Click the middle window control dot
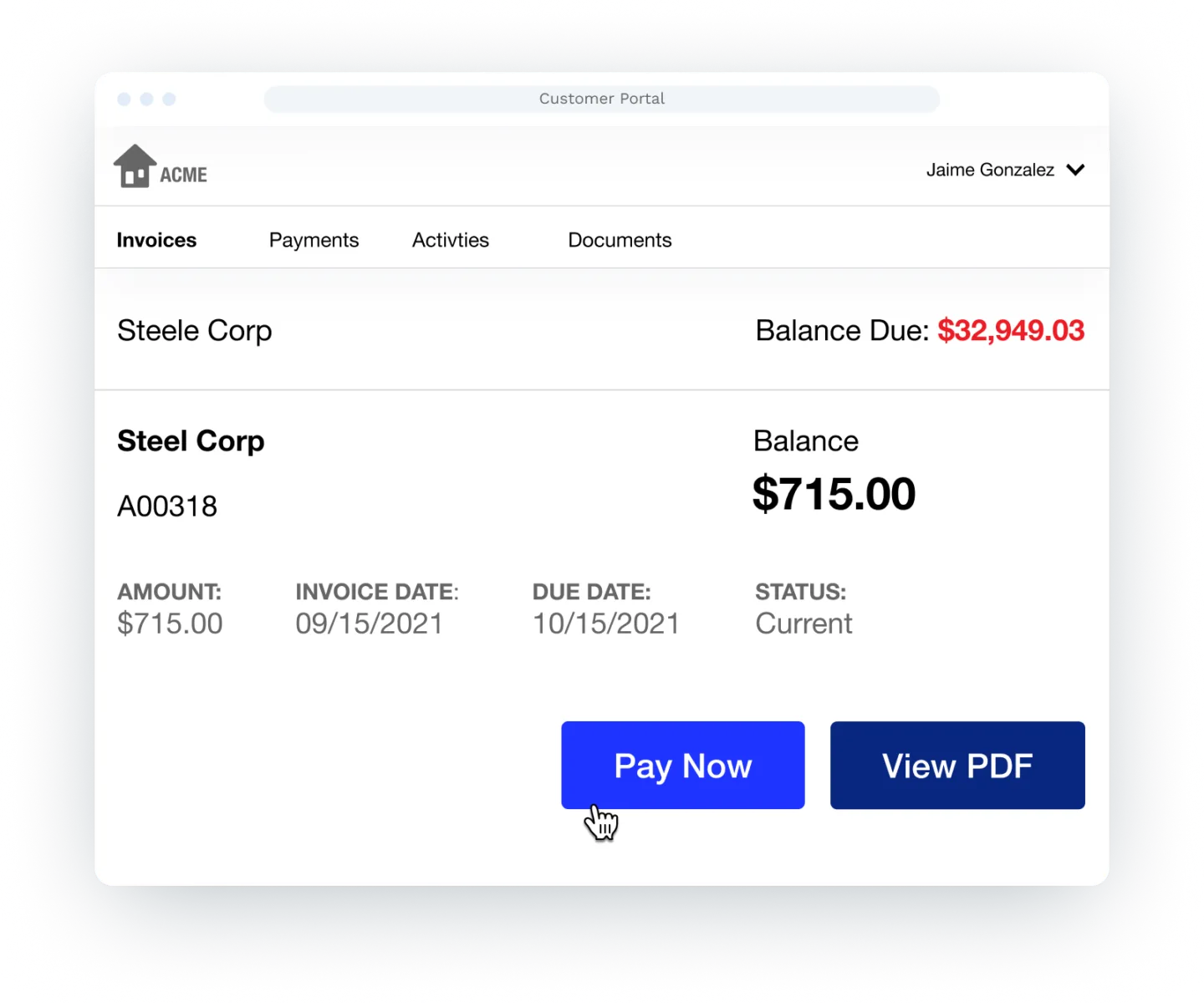 (x=146, y=99)
